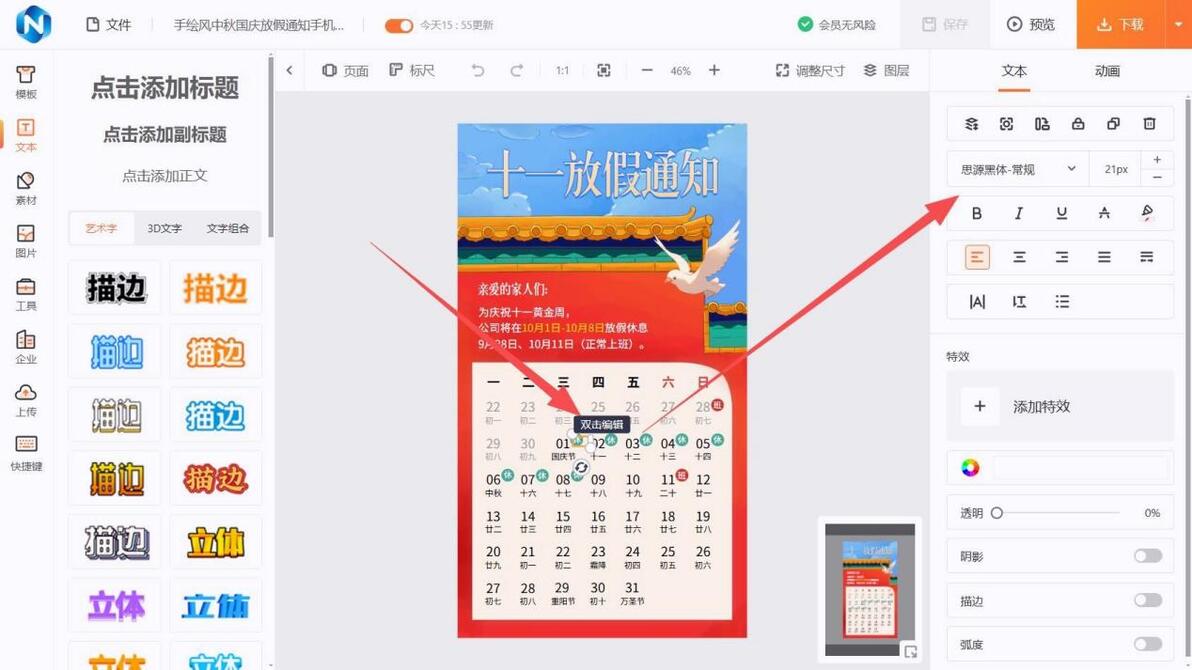The image size is (1192, 670).
Task: Open the 上传 upload panel
Action: click(x=26, y=401)
